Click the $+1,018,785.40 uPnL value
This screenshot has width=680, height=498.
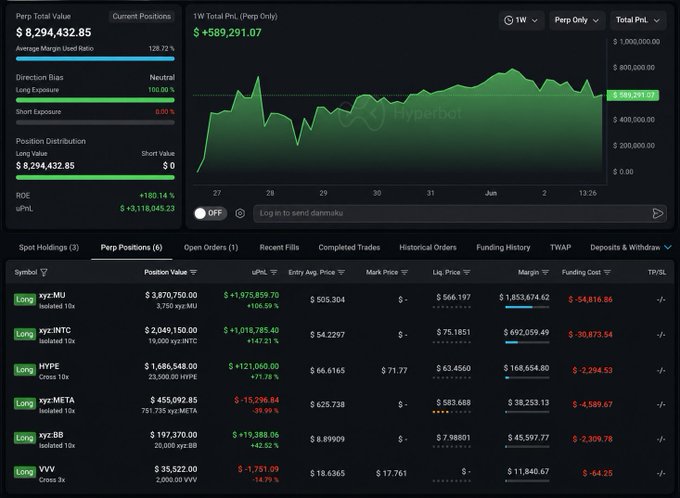tap(251, 330)
